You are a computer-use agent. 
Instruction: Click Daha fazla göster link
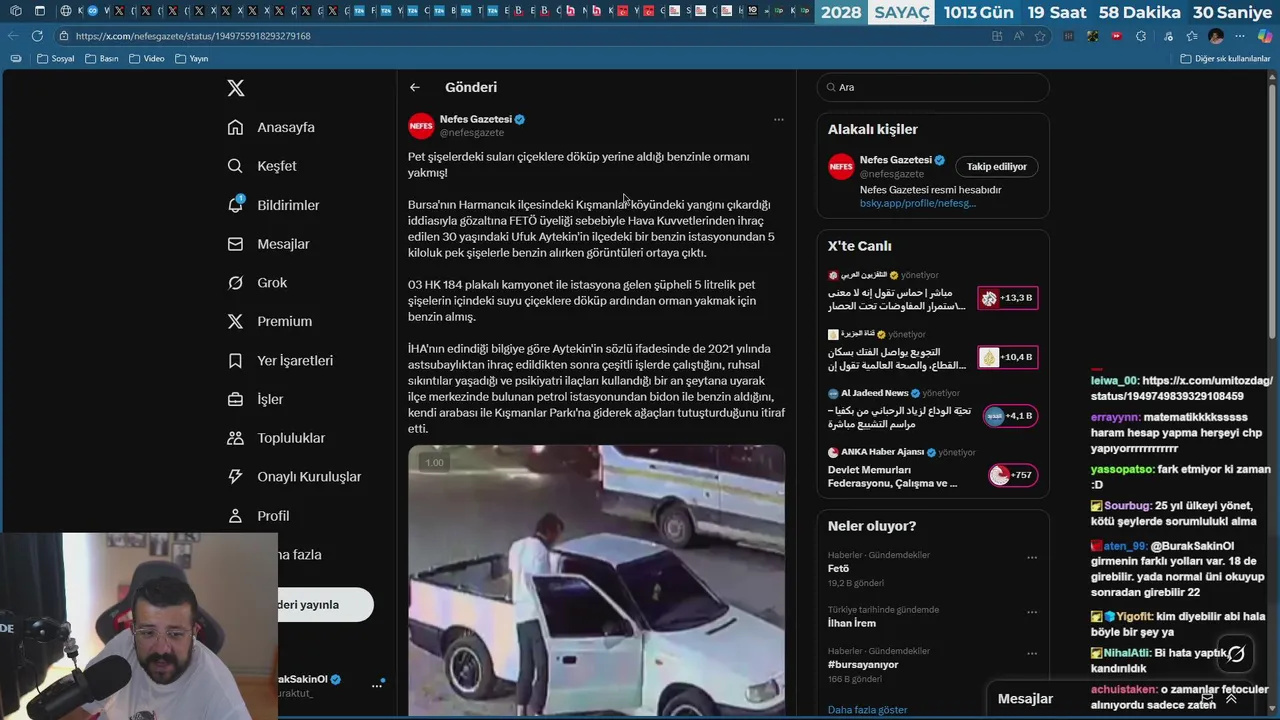867,710
